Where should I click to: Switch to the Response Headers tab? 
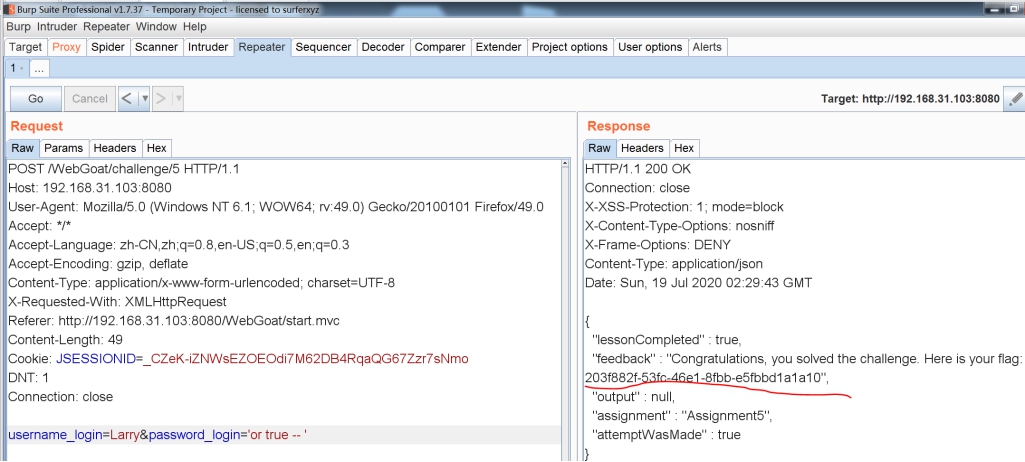642,148
